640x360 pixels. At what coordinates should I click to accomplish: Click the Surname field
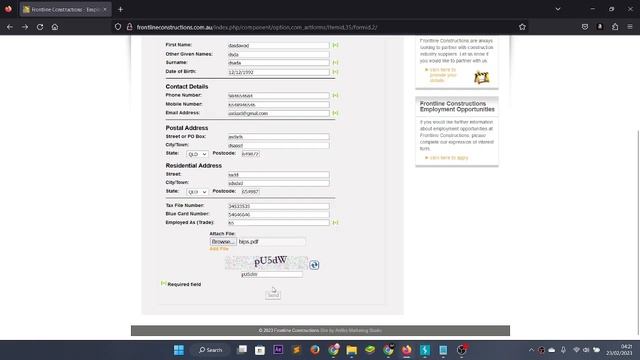coord(278,63)
